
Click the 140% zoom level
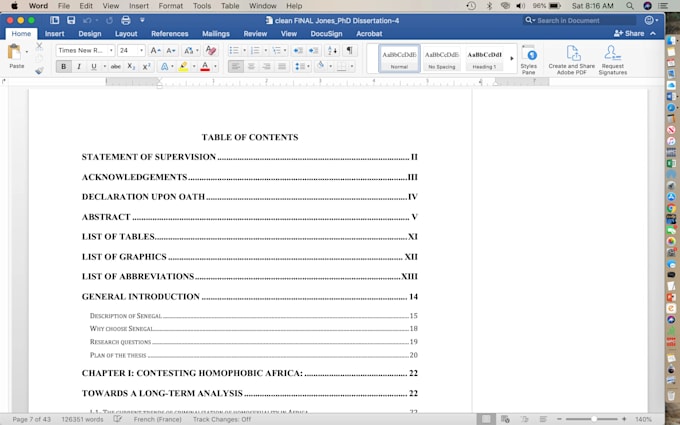tap(644, 419)
